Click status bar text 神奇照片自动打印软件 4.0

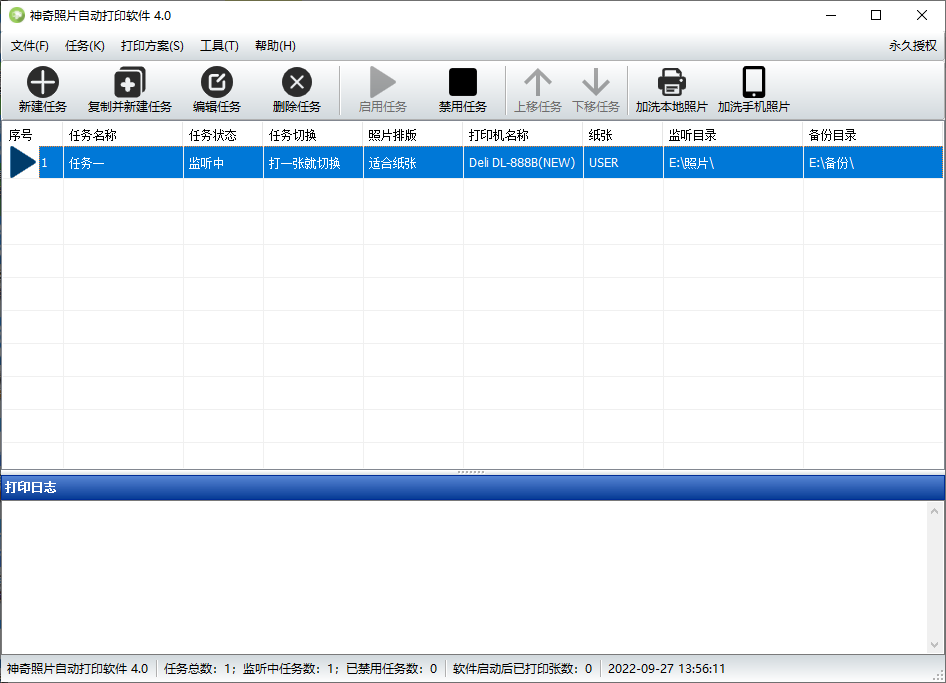click(x=77, y=669)
